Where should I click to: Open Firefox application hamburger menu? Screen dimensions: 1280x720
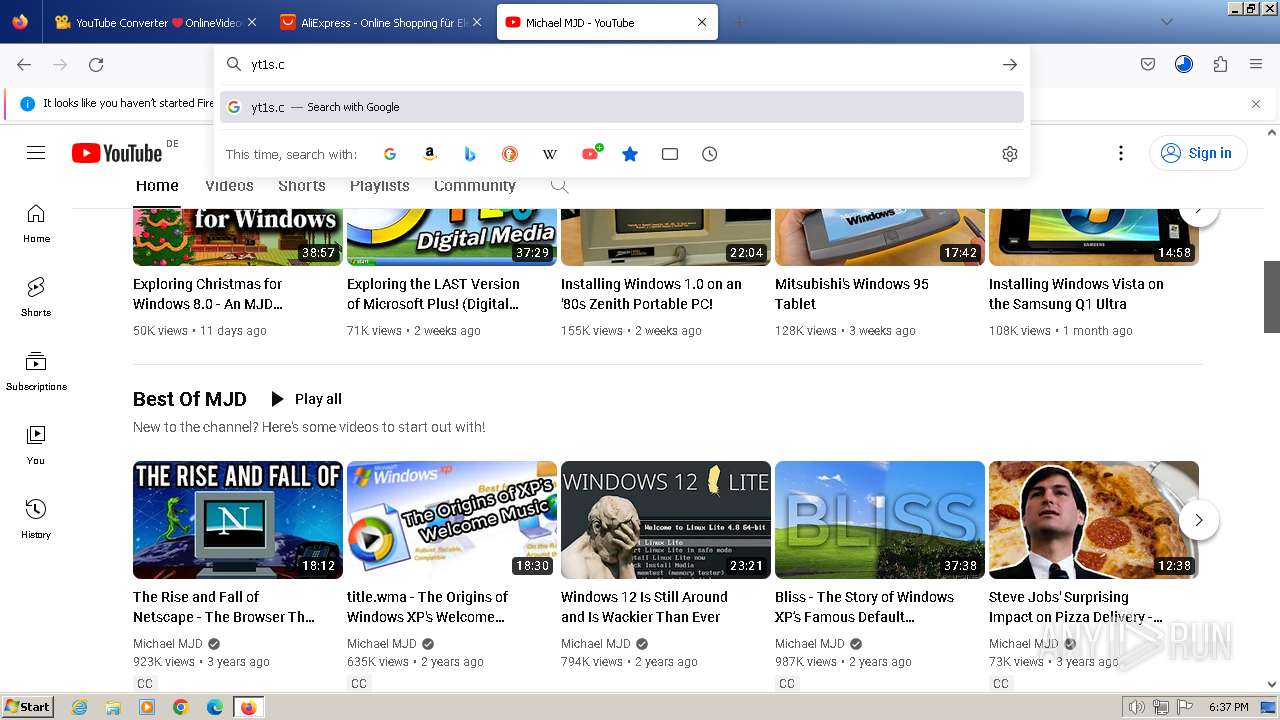[1256, 64]
